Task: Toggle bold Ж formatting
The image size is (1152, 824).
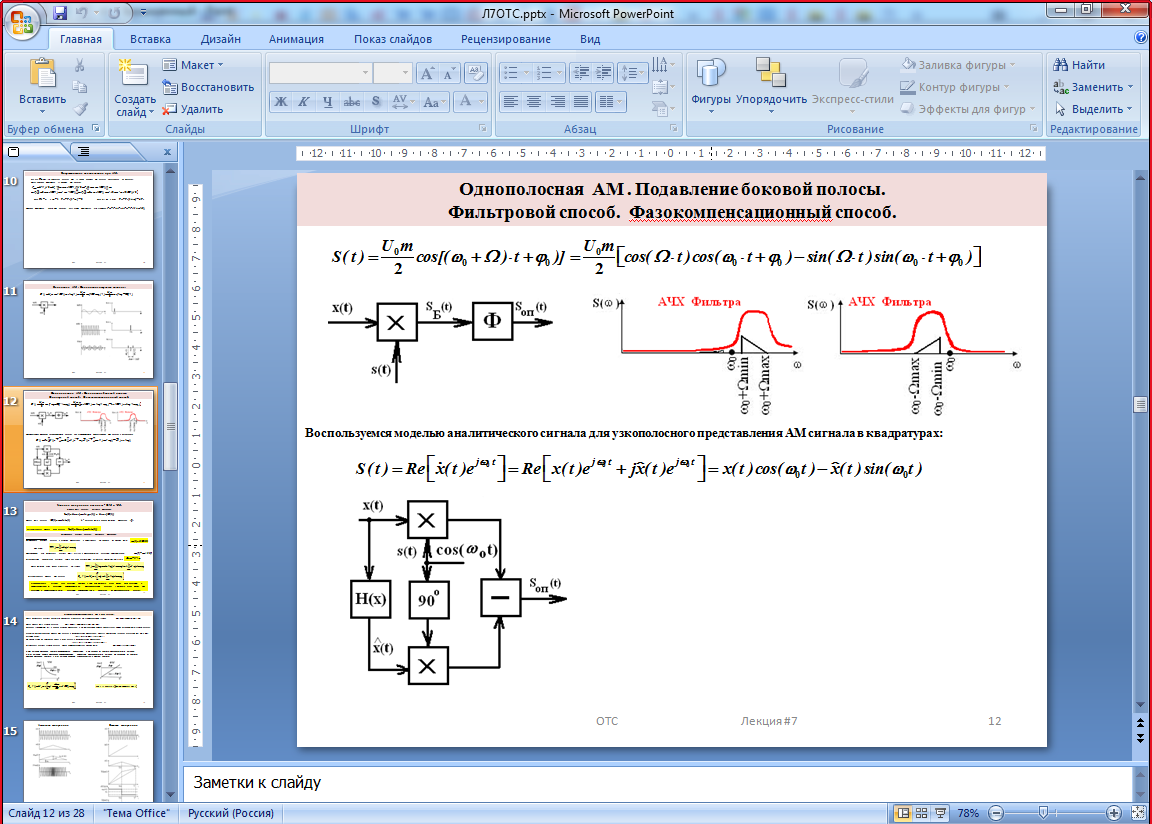Action: [x=281, y=102]
